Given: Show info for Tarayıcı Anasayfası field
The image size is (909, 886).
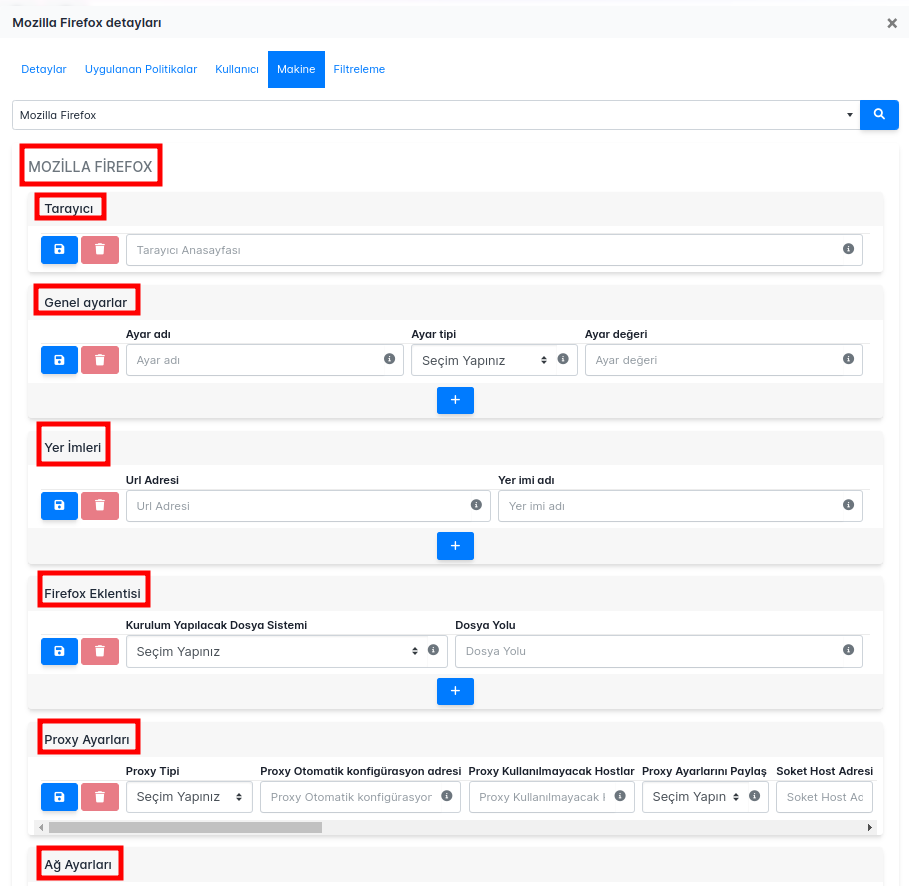Looking at the screenshot, I should (848, 249).
